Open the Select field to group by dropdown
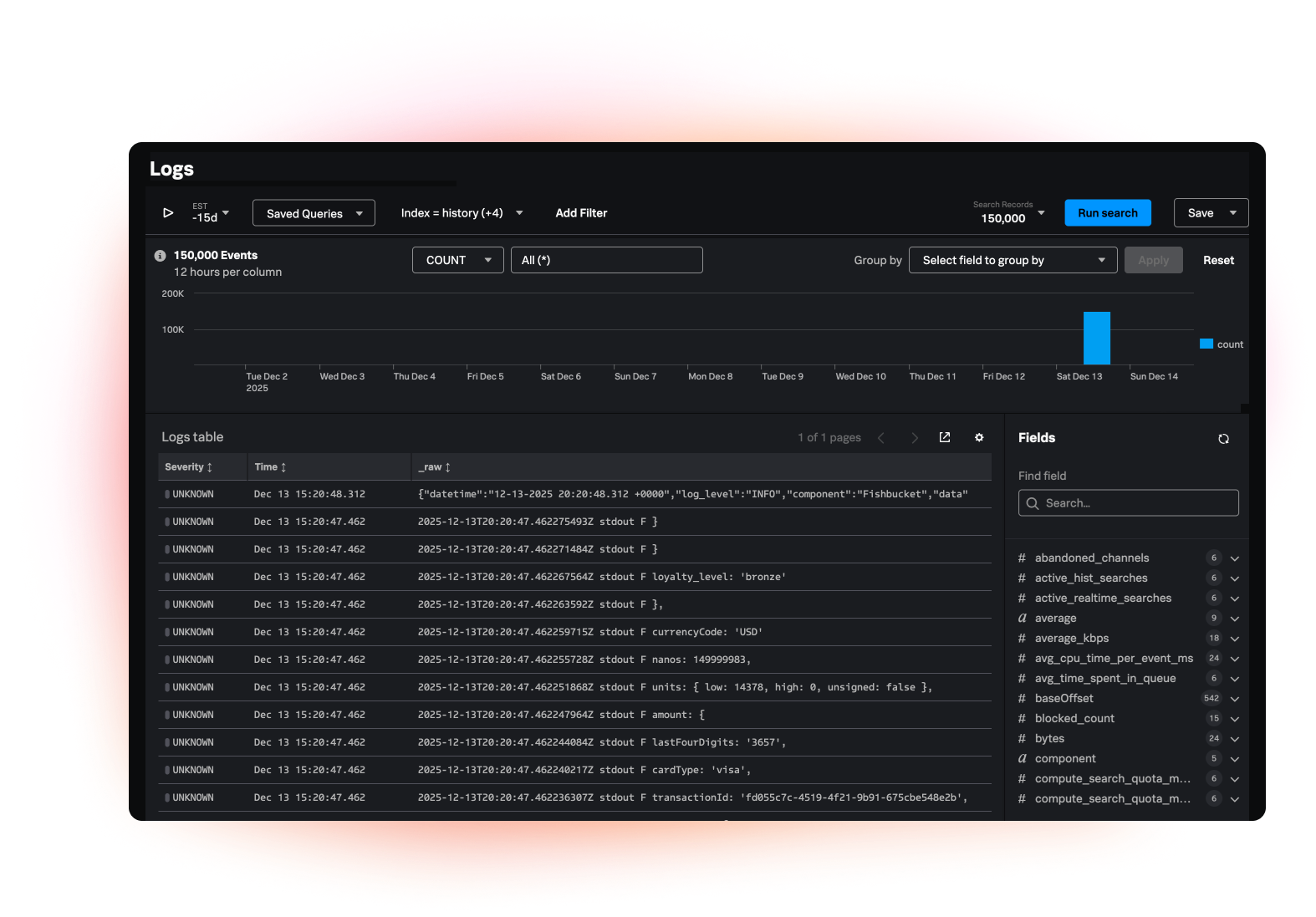Image resolution: width=1316 pixels, height=917 pixels. coord(1013,260)
